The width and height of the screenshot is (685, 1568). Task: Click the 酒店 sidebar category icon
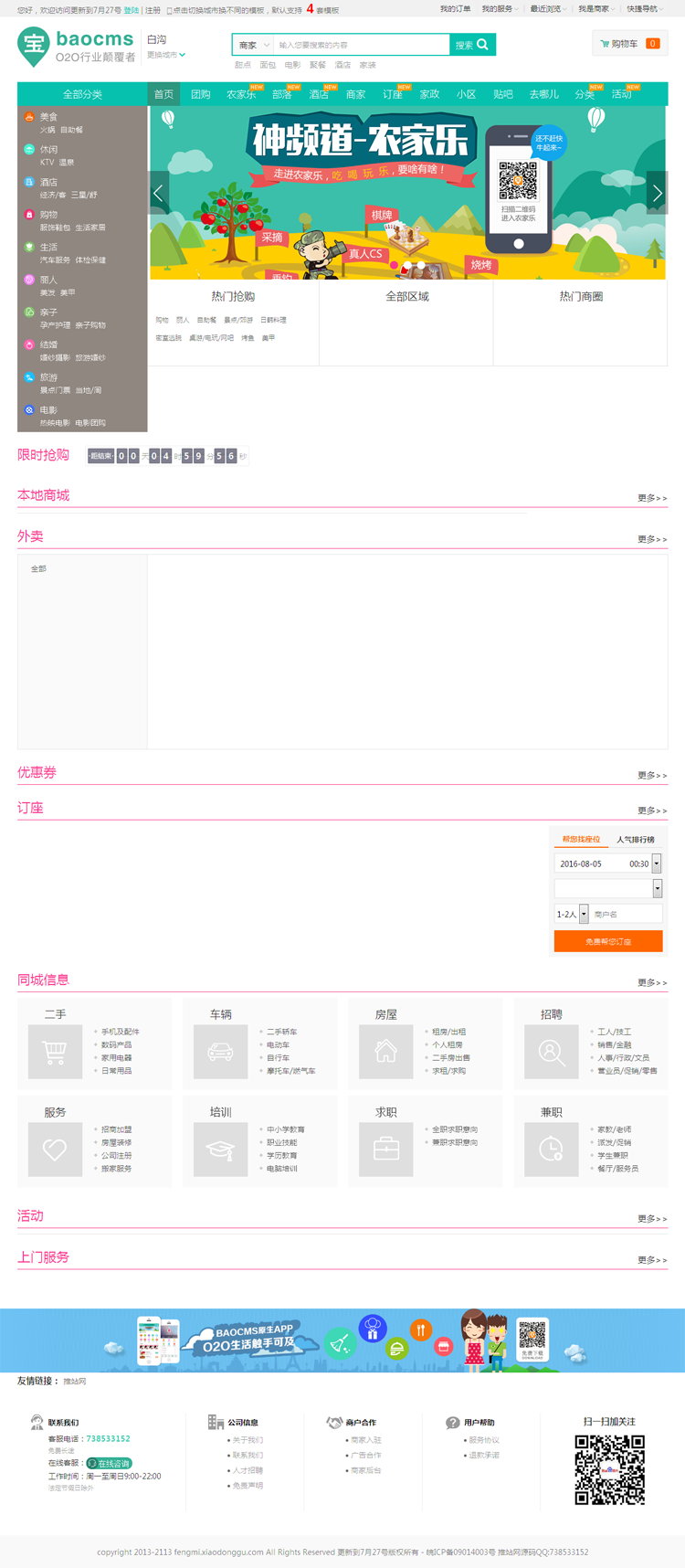(x=29, y=182)
